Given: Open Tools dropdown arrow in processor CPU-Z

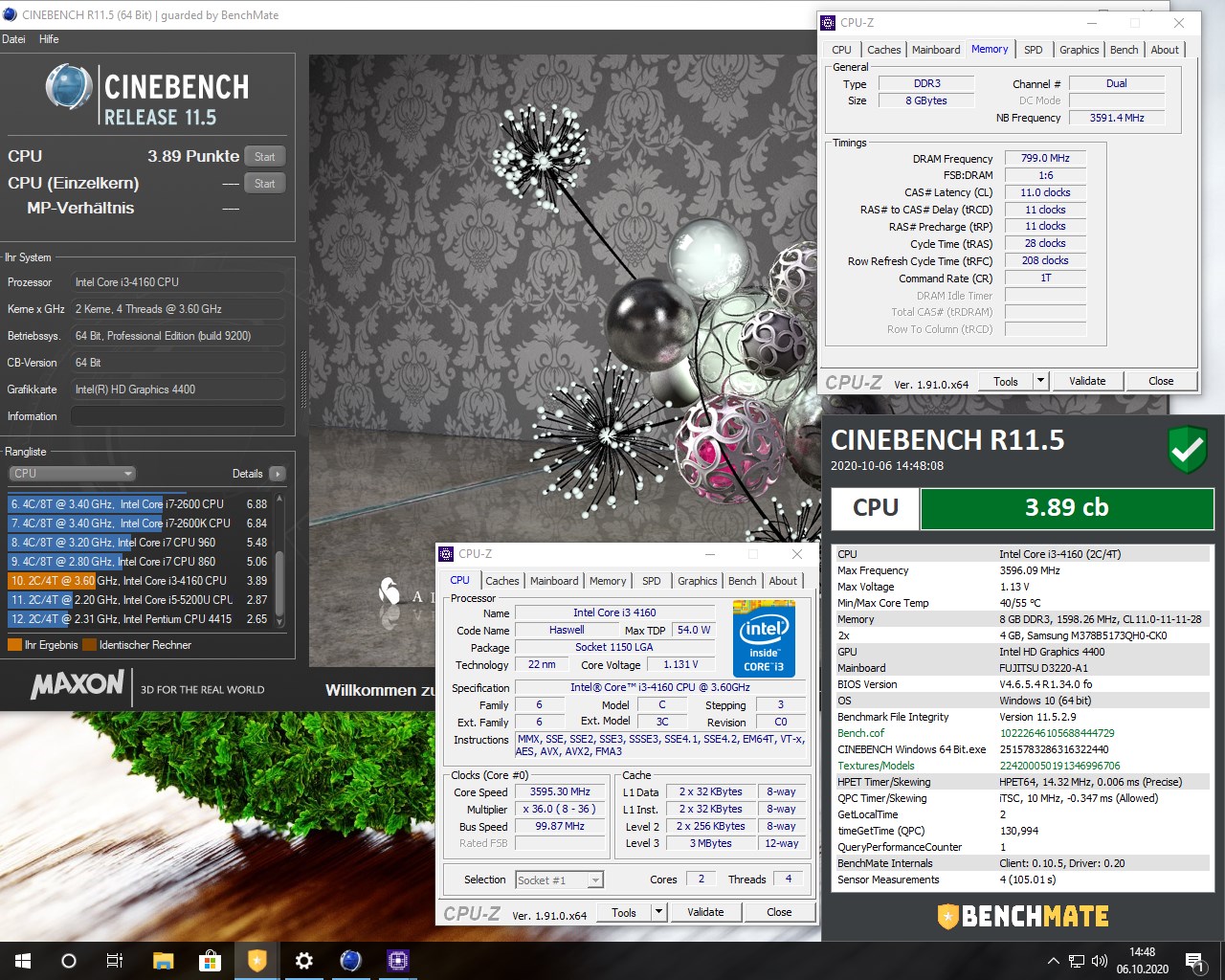Looking at the screenshot, I should [658, 912].
